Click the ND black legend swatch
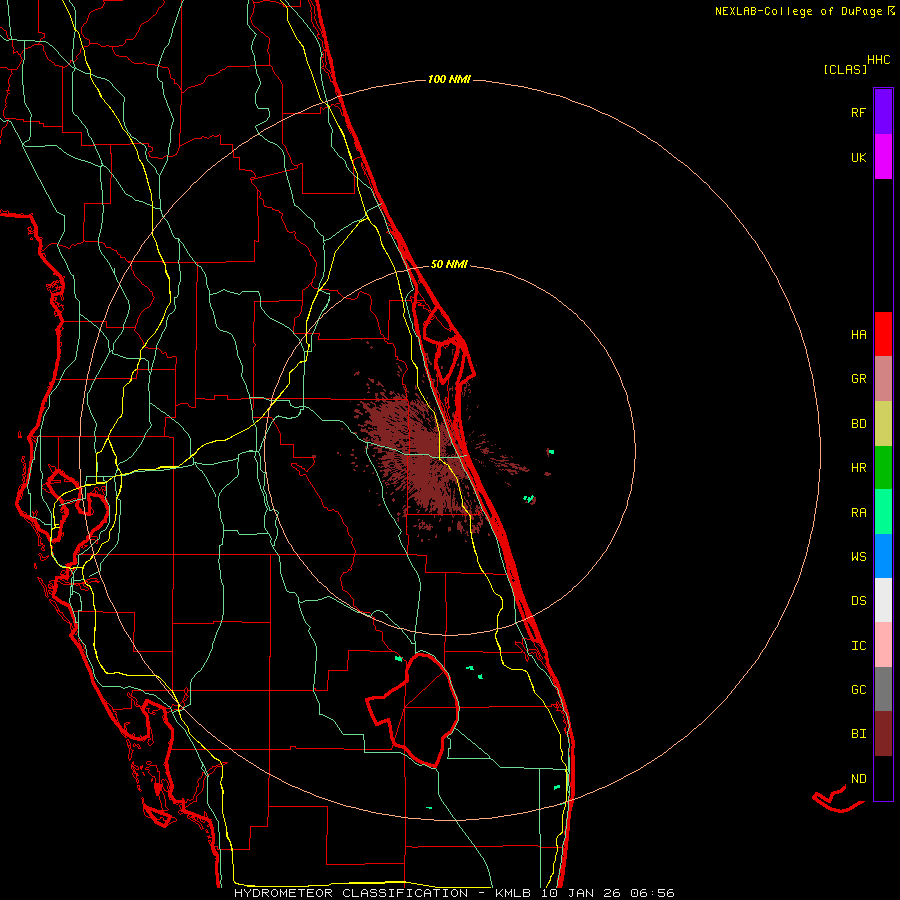The width and height of the screenshot is (900, 900). [x=883, y=778]
